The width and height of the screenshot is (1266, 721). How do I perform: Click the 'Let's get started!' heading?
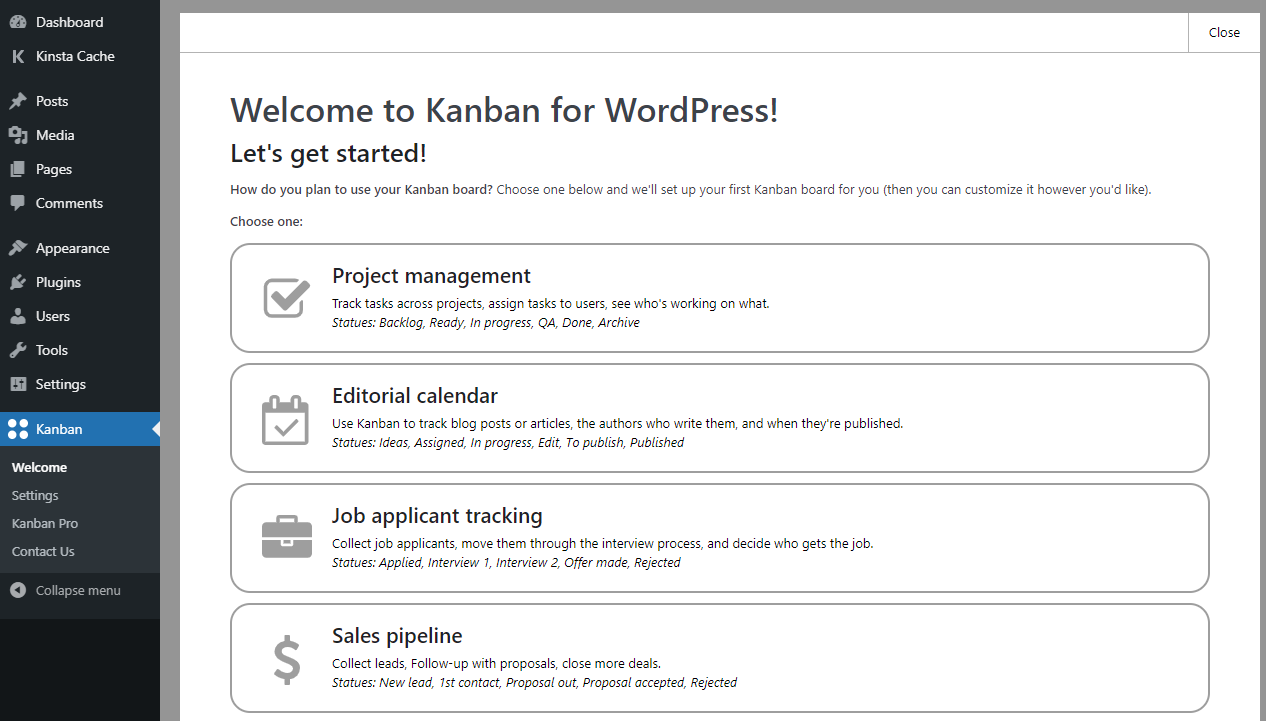(328, 154)
